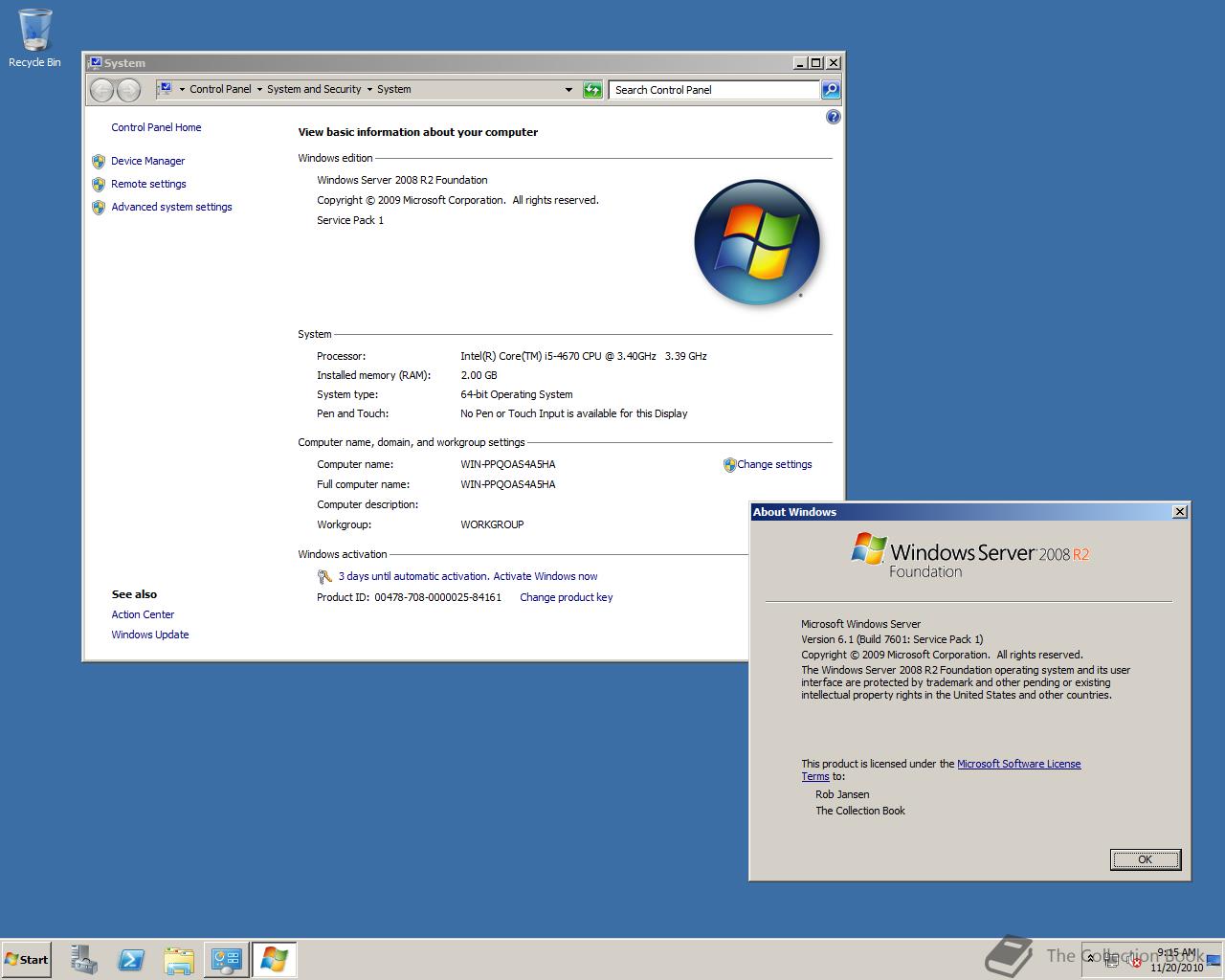The width and height of the screenshot is (1225, 980).
Task: Click the search magnifier icon
Action: tap(831, 90)
